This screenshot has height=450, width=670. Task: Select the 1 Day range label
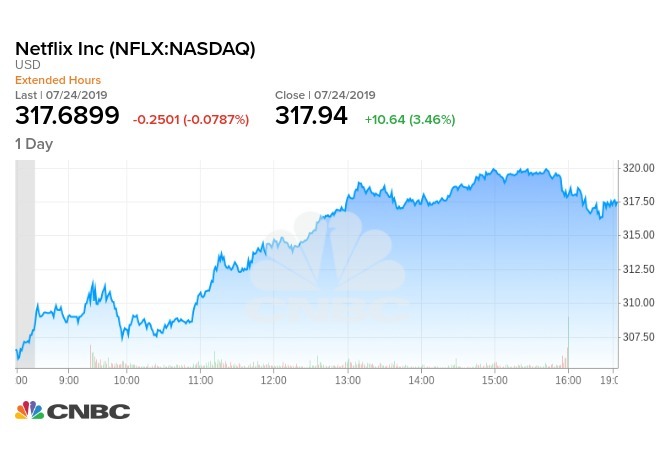34,144
